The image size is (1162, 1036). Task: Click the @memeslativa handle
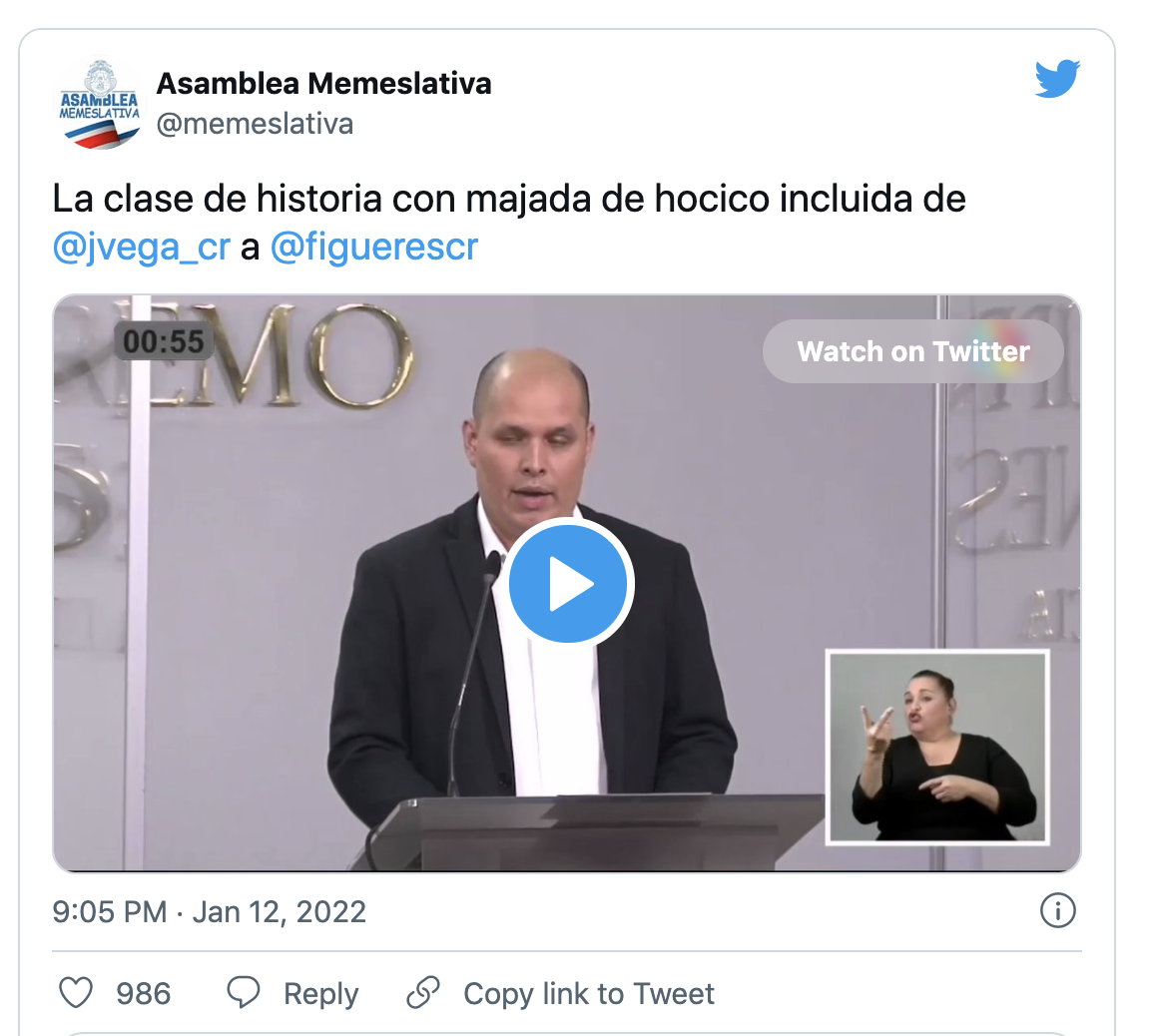tap(255, 124)
